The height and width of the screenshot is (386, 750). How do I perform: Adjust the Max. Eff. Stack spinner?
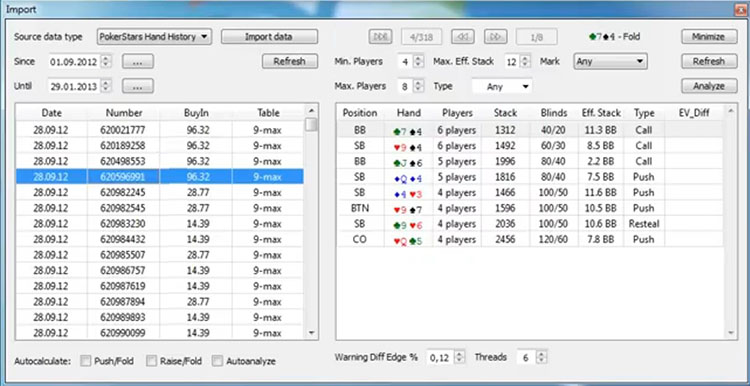(525, 62)
